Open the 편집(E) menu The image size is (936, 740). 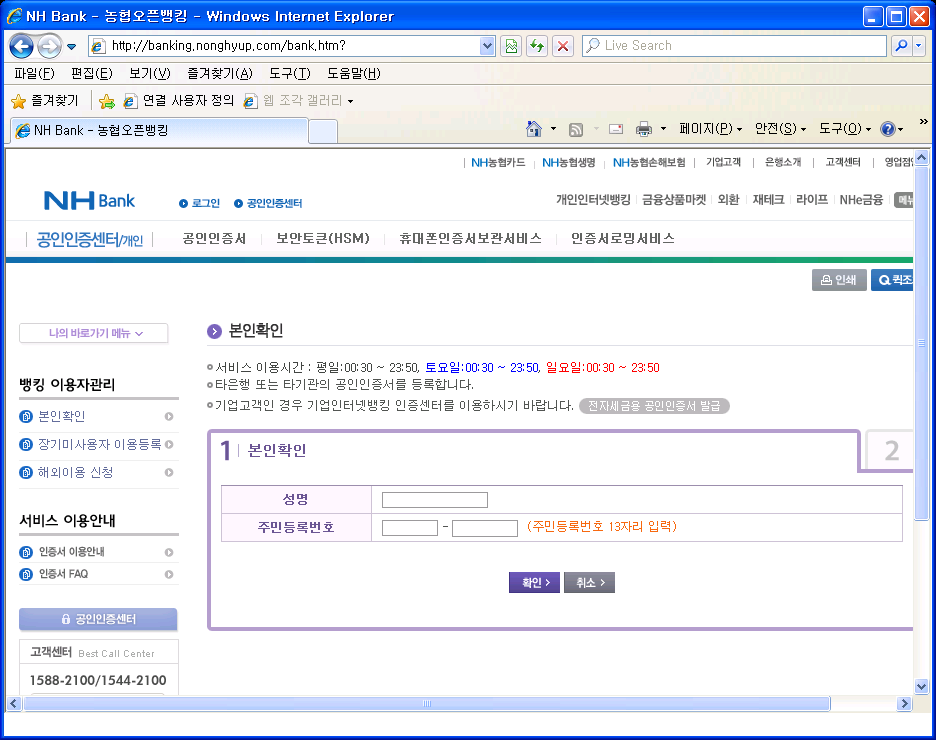point(91,73)
